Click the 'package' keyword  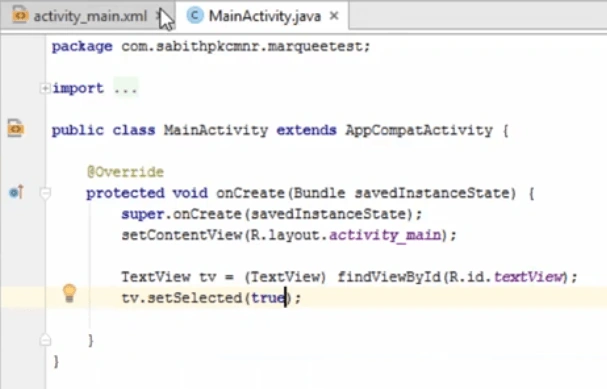tap(82, 47)
